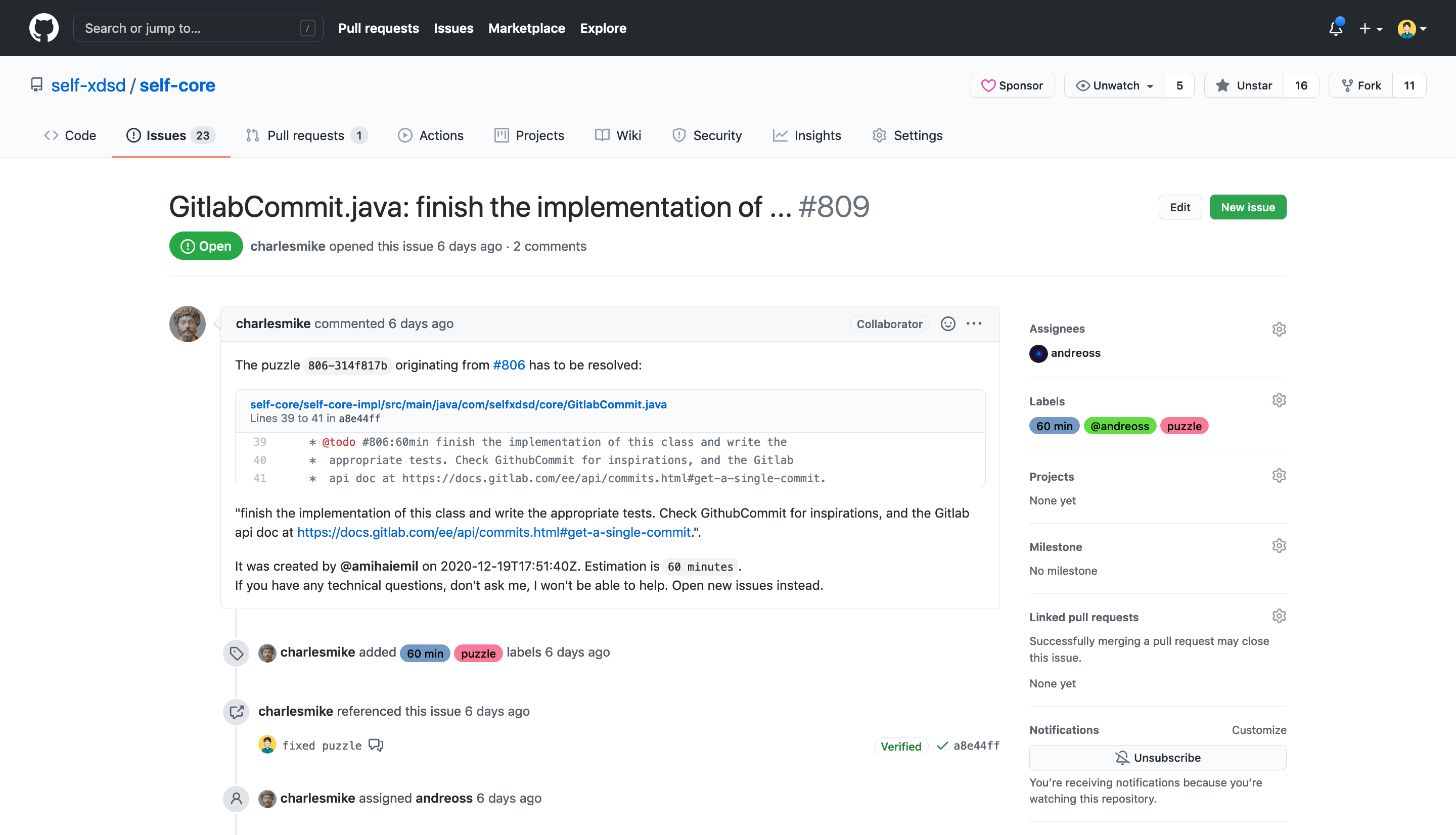Edit Assignees with the gear icon
Viewport: 1456px width, 835px height.
1279,329
